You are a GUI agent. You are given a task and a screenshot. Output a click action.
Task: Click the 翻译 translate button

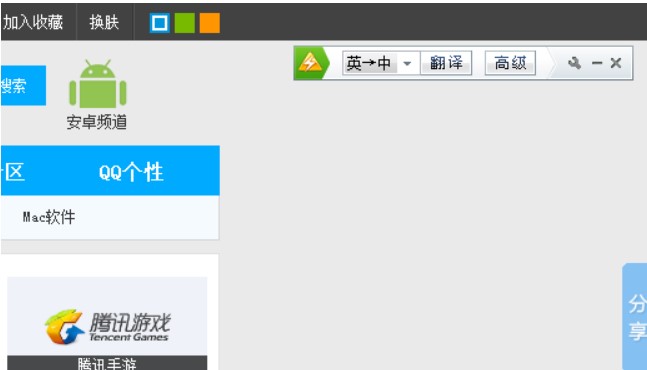pyautogui.click(x=446, y=63)
